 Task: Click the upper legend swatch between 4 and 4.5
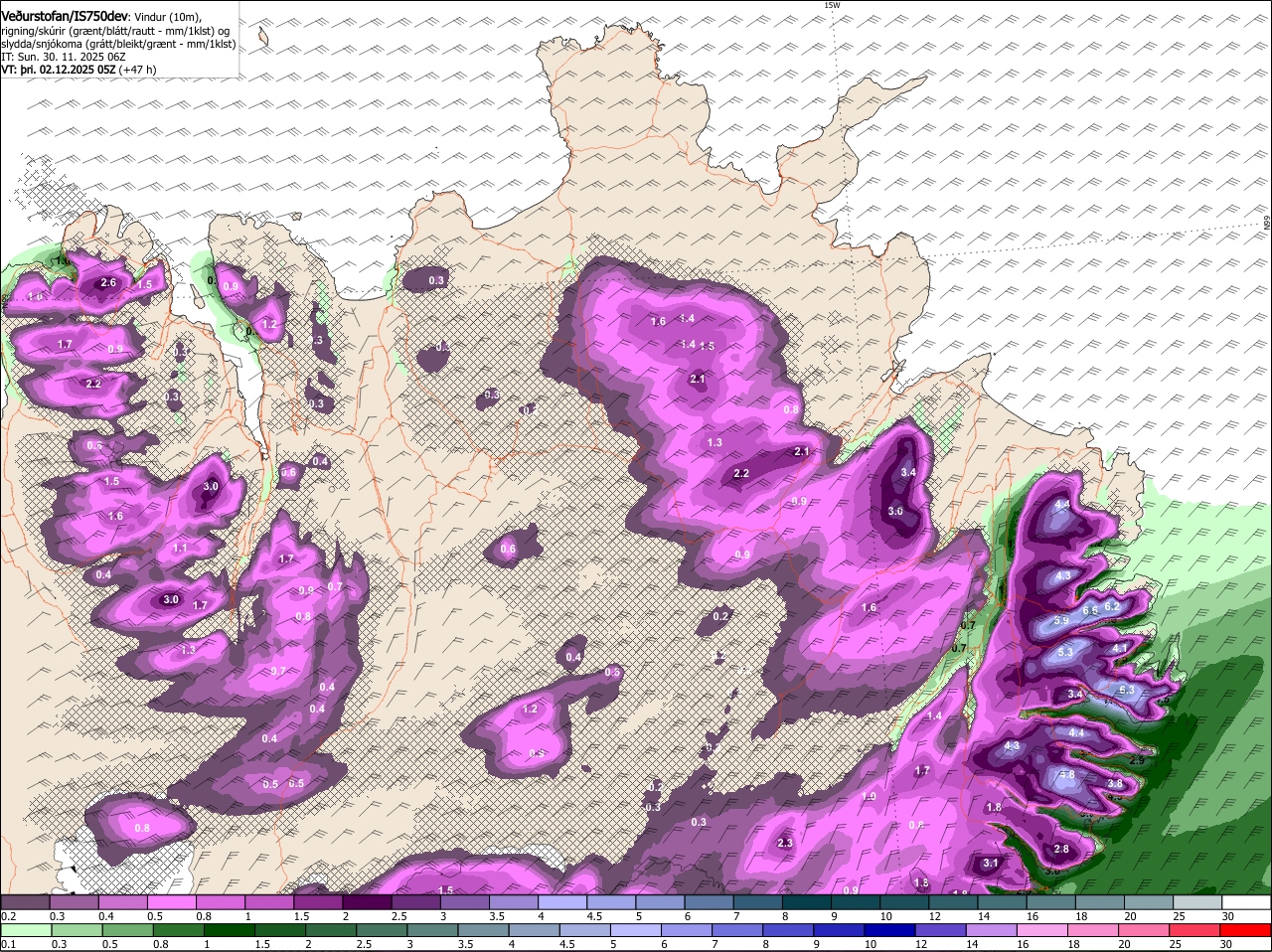coord(562,902)
